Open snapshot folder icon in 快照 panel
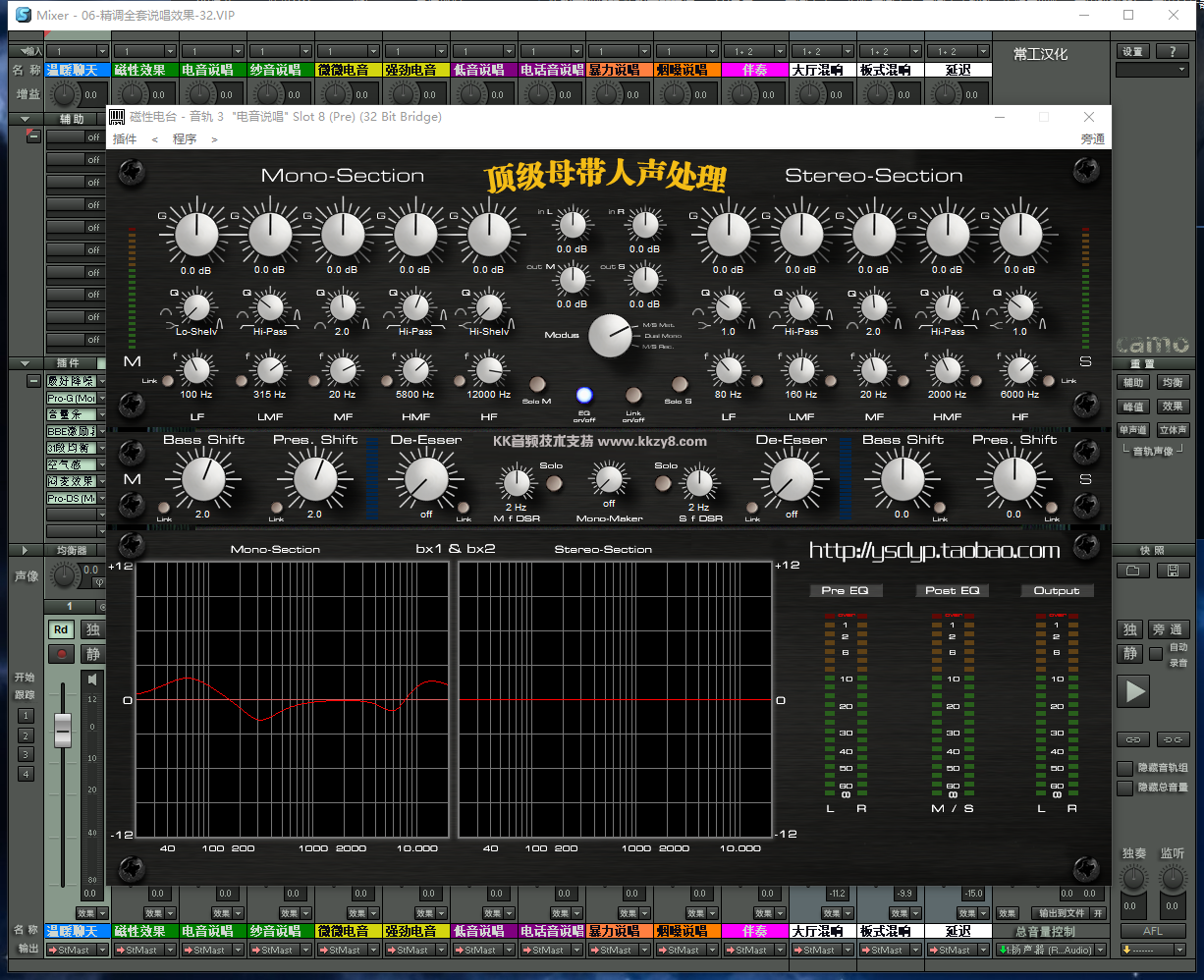Viewport: 1204px width, 980px height. [1133, 571]
